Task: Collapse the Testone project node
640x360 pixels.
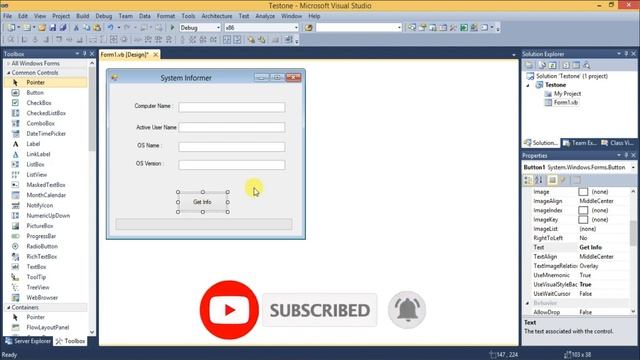Action: (x=528, y=85)
